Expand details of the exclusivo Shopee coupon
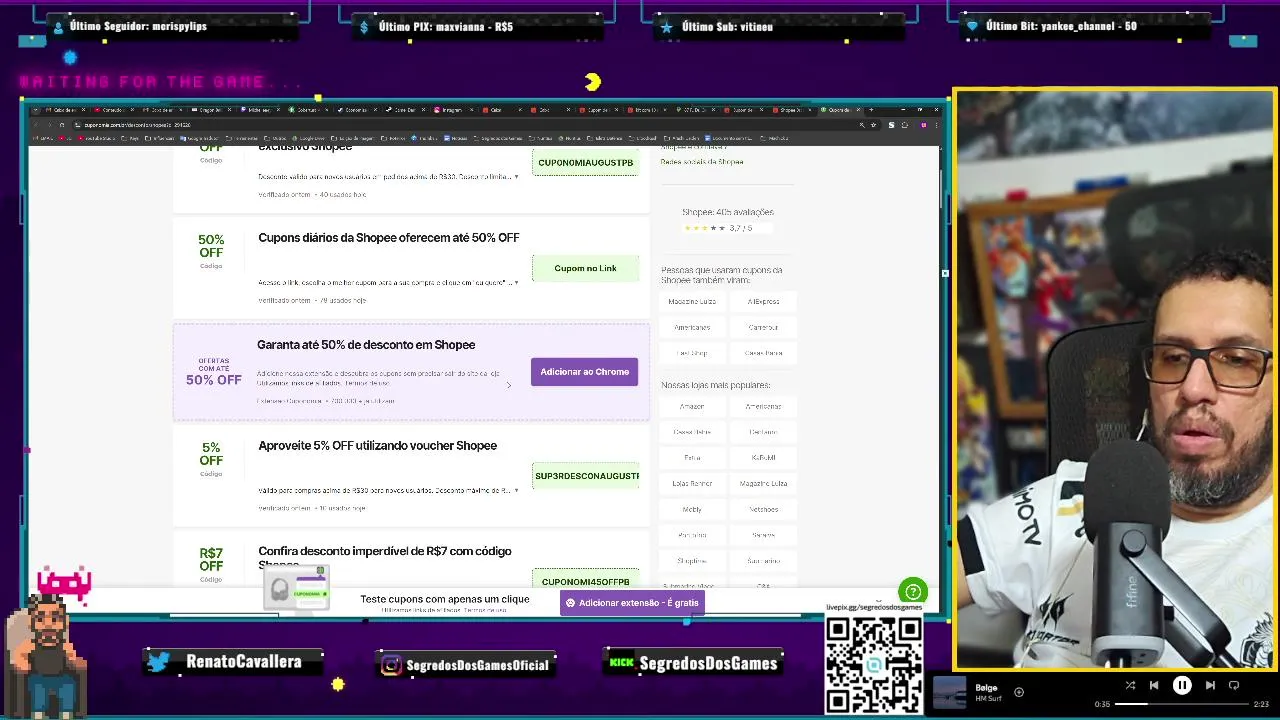The image size is (1280, 720). pyautogui.click(x=516, y=177)
